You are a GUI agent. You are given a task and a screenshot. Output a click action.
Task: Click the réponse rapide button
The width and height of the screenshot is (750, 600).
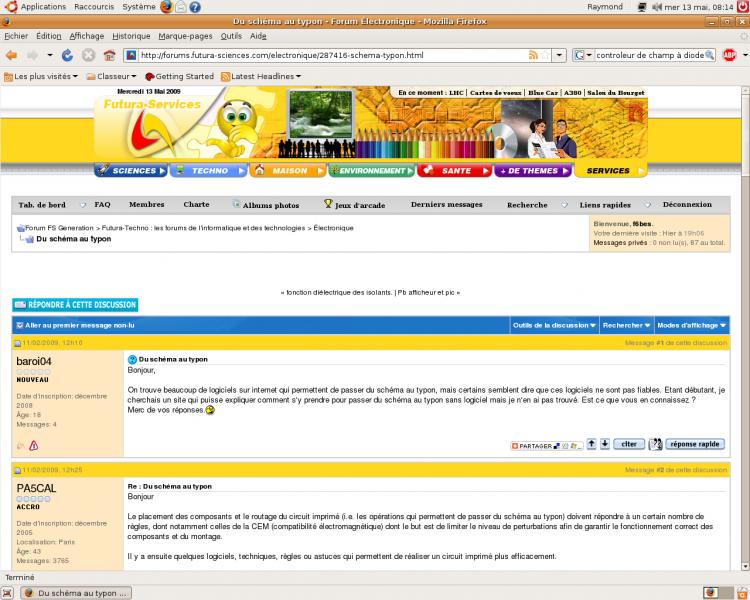pos(695,444)
